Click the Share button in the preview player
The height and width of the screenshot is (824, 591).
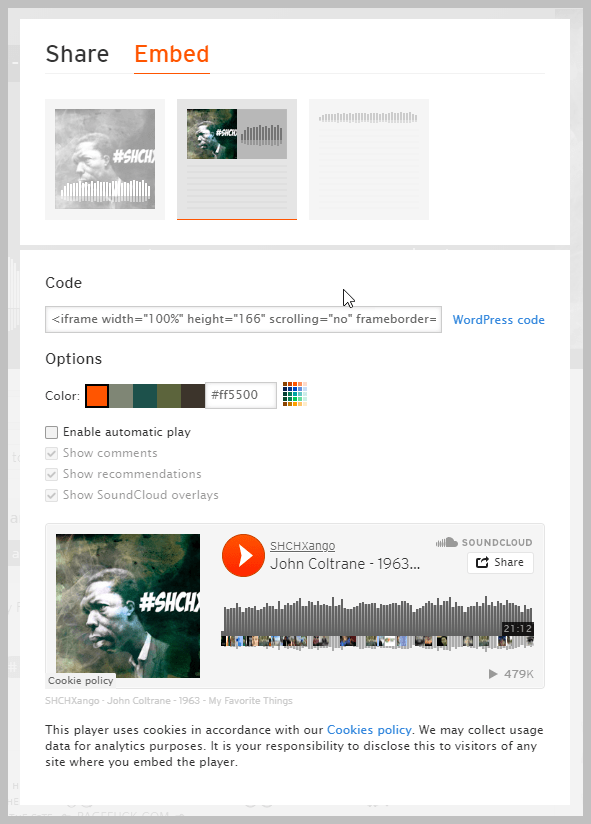(x=500, y=563)
